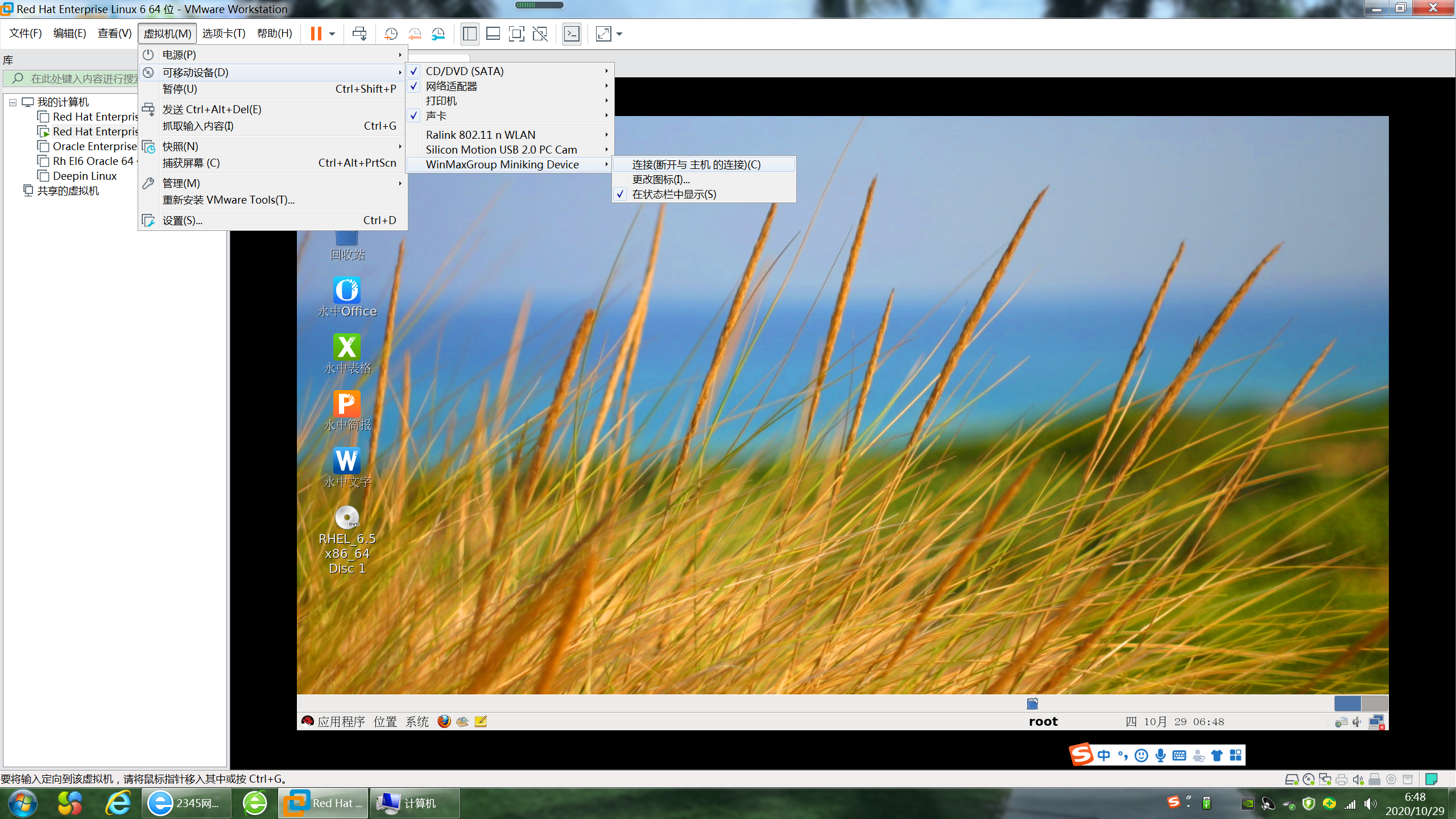Click the pause virtual machine toolbar icon
The image size is (1456, 819).
(316, 34)
